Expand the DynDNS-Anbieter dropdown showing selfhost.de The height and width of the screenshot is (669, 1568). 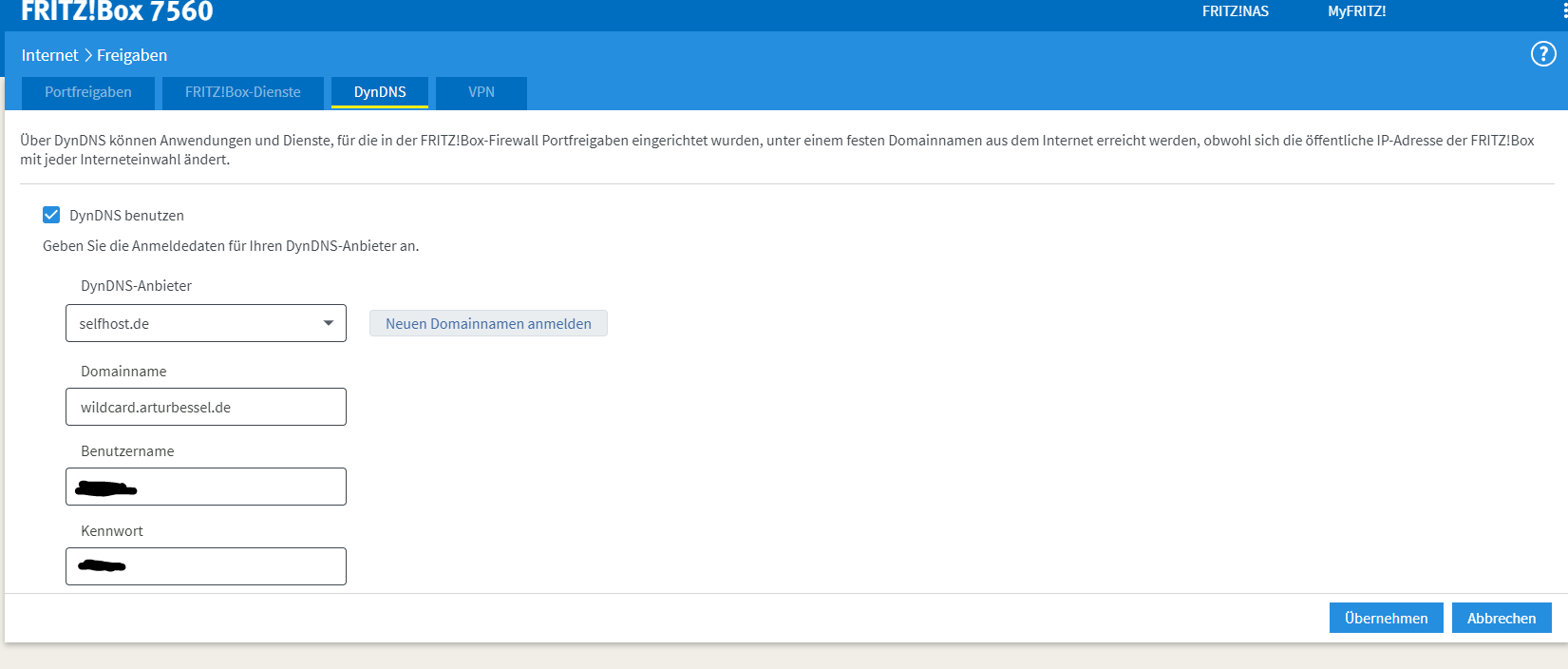click(x=206, y=323)
